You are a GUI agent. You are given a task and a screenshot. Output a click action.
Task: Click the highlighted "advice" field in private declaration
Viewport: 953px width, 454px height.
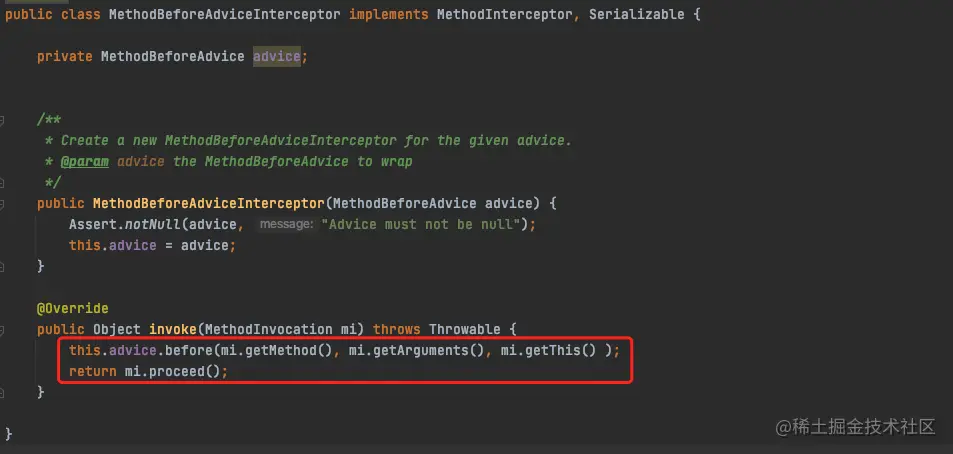277,57
